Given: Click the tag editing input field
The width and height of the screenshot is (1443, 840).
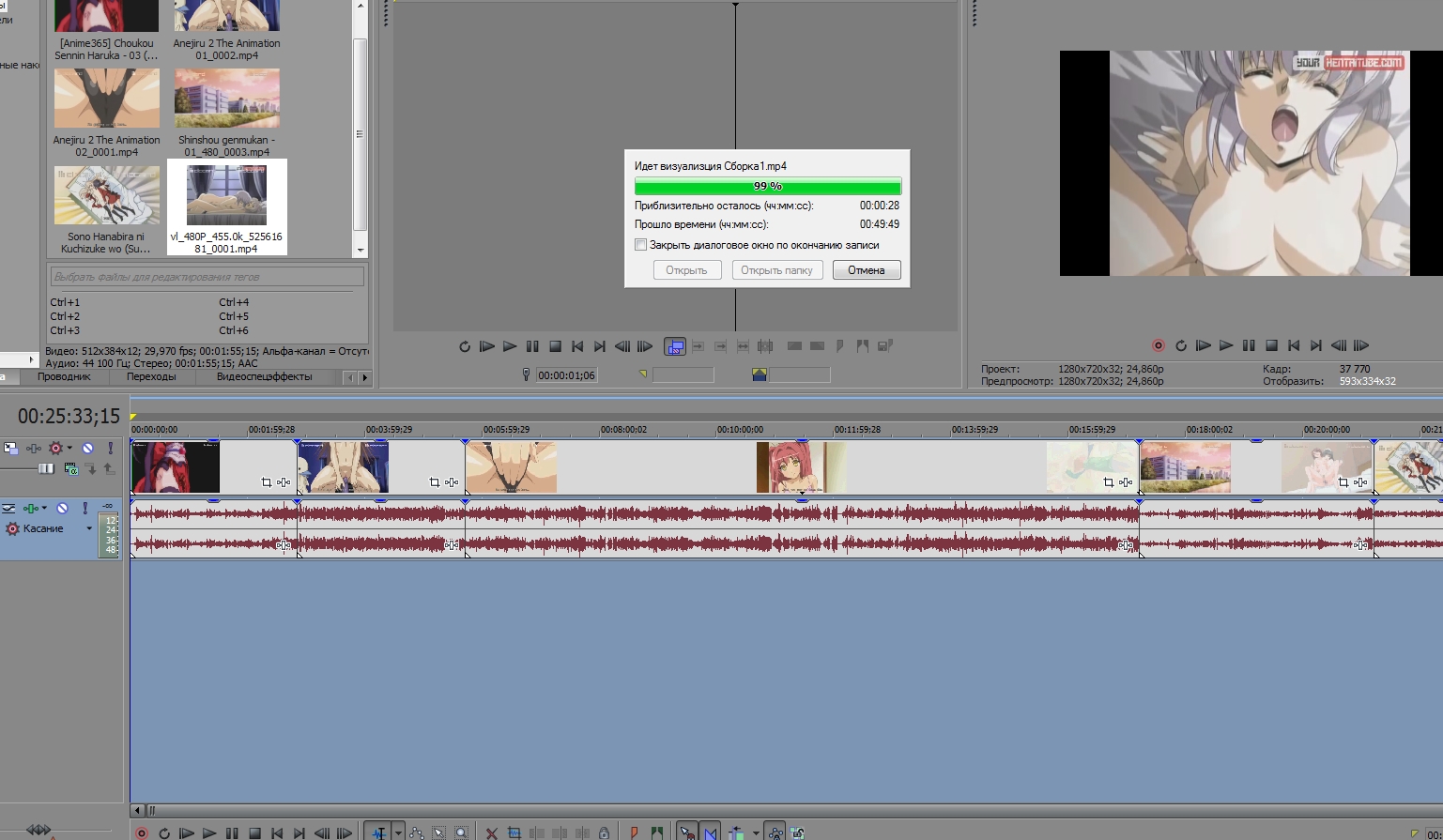Looking at the screenshot, I should [207, 277].
